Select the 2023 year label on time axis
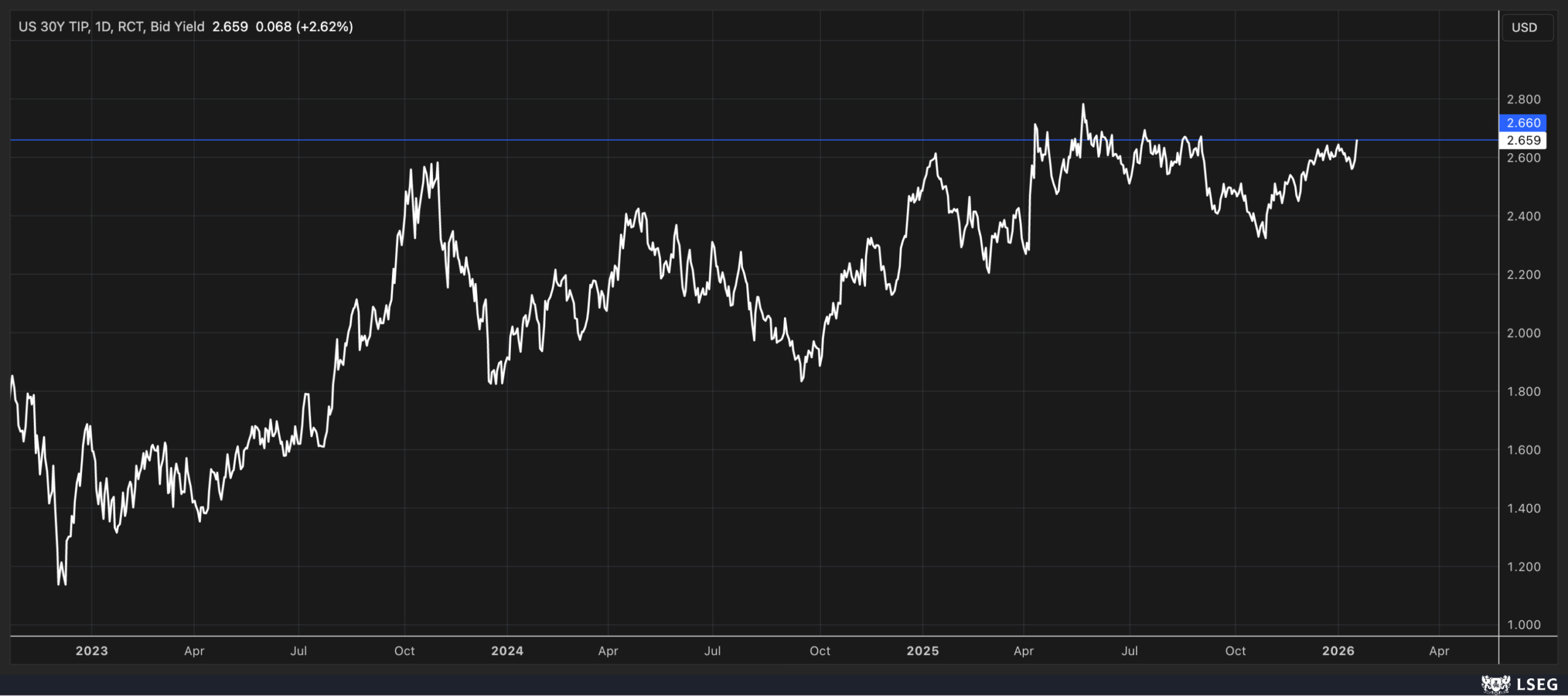The width and height of the screenshot is (1568, 696). point(91,651)
